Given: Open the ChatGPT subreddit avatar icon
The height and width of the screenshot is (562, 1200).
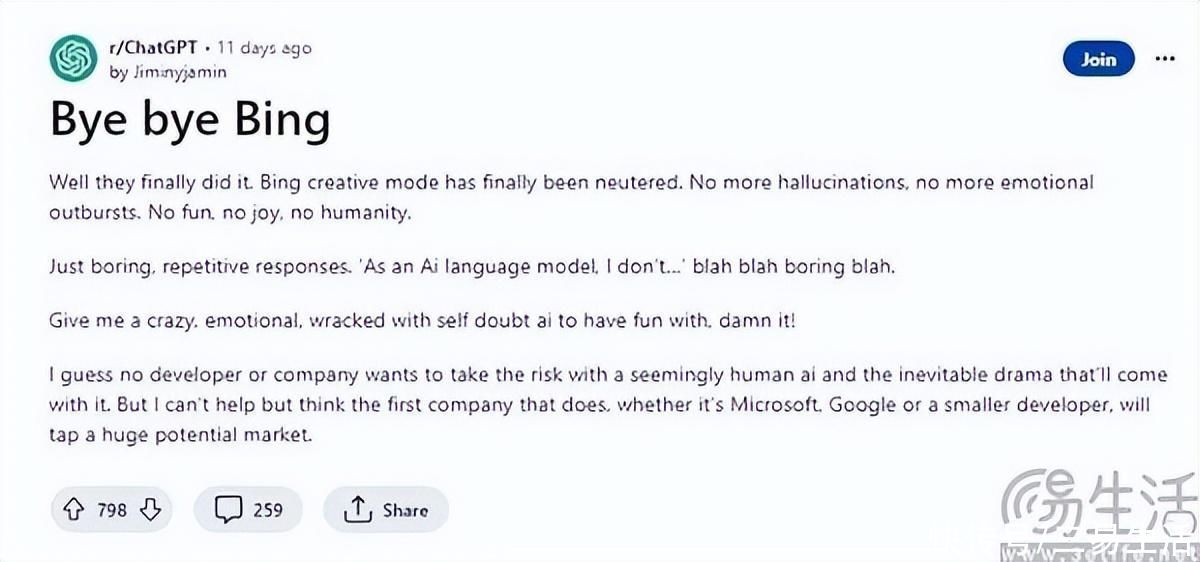Looking at the screenshot, I should click(x=72, y=59).
